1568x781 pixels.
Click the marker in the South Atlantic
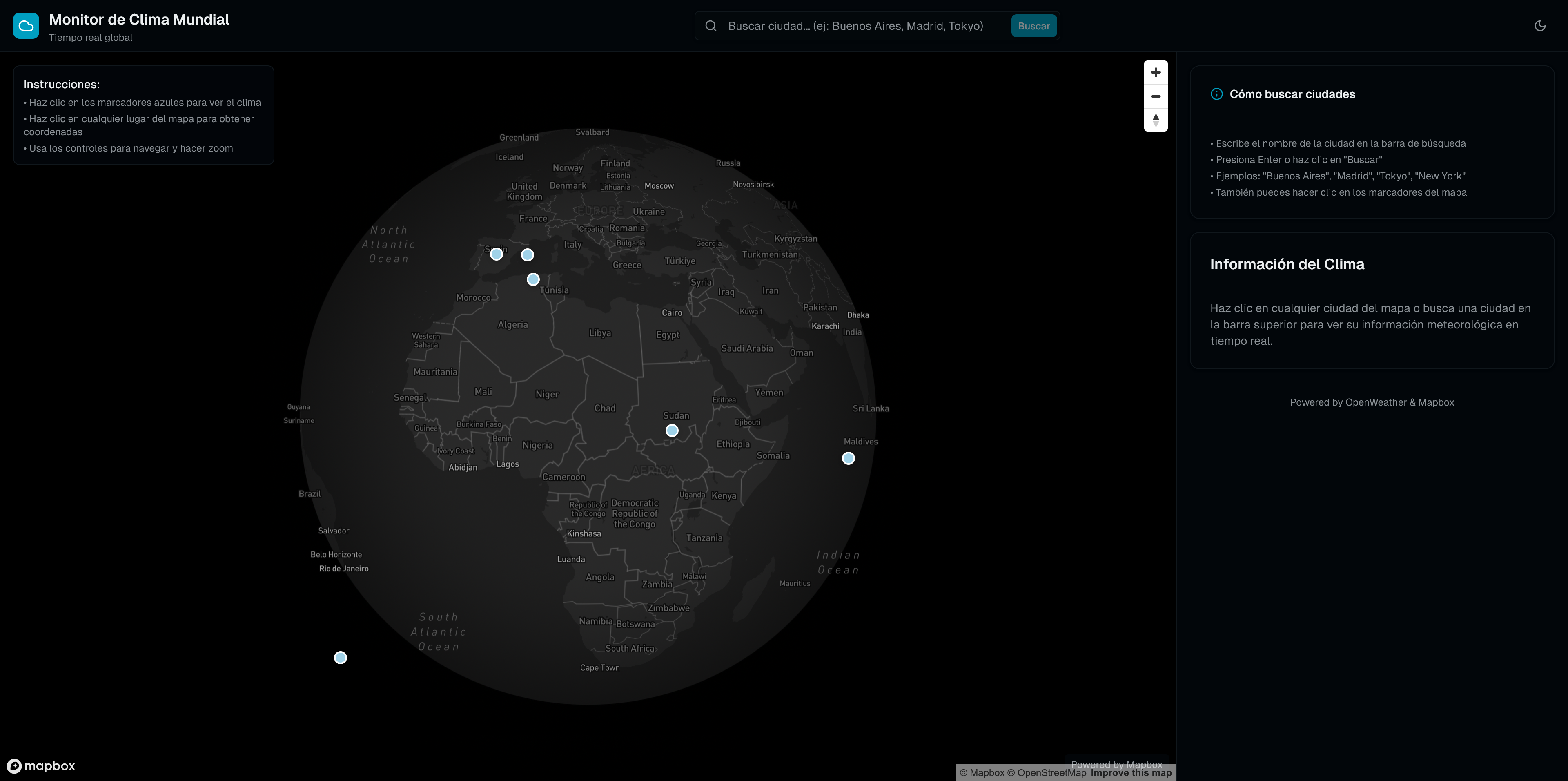[340, 657]
